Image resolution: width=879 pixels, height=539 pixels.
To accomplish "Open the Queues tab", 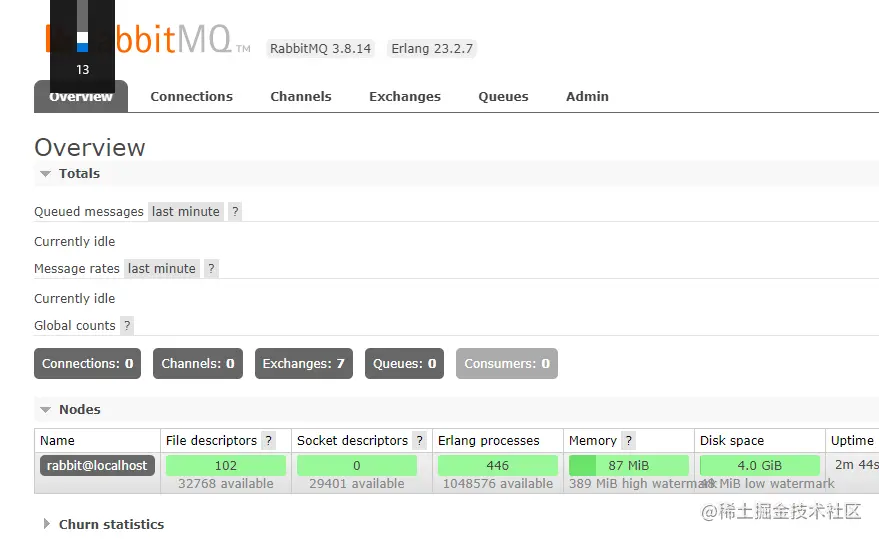I will 503,96.
